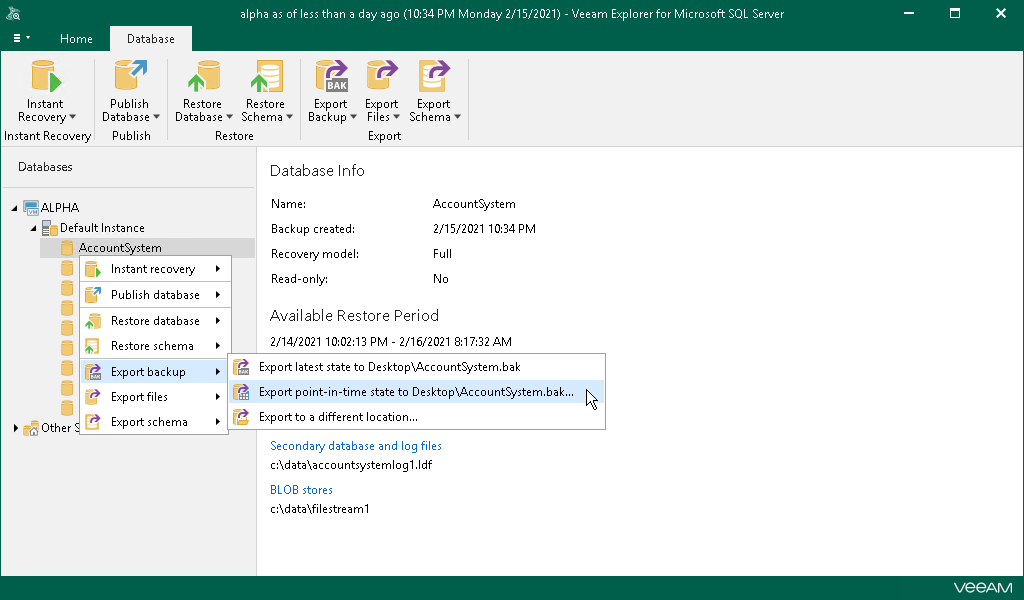The height and width of the screenshot is (600, 1024).
Task: Click the Restore Schema ribbon icon
Action: click(x=266, y=76)
